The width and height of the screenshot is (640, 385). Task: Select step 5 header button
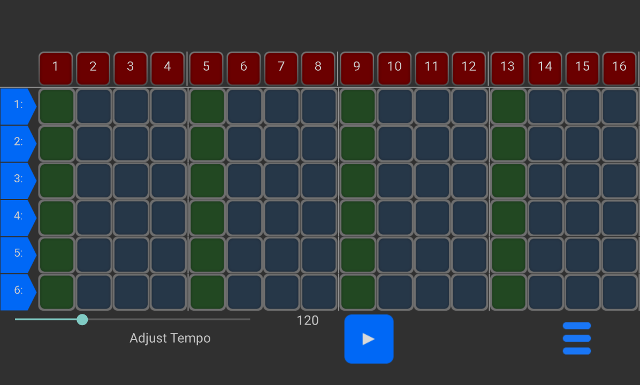[x=207, y=68]
